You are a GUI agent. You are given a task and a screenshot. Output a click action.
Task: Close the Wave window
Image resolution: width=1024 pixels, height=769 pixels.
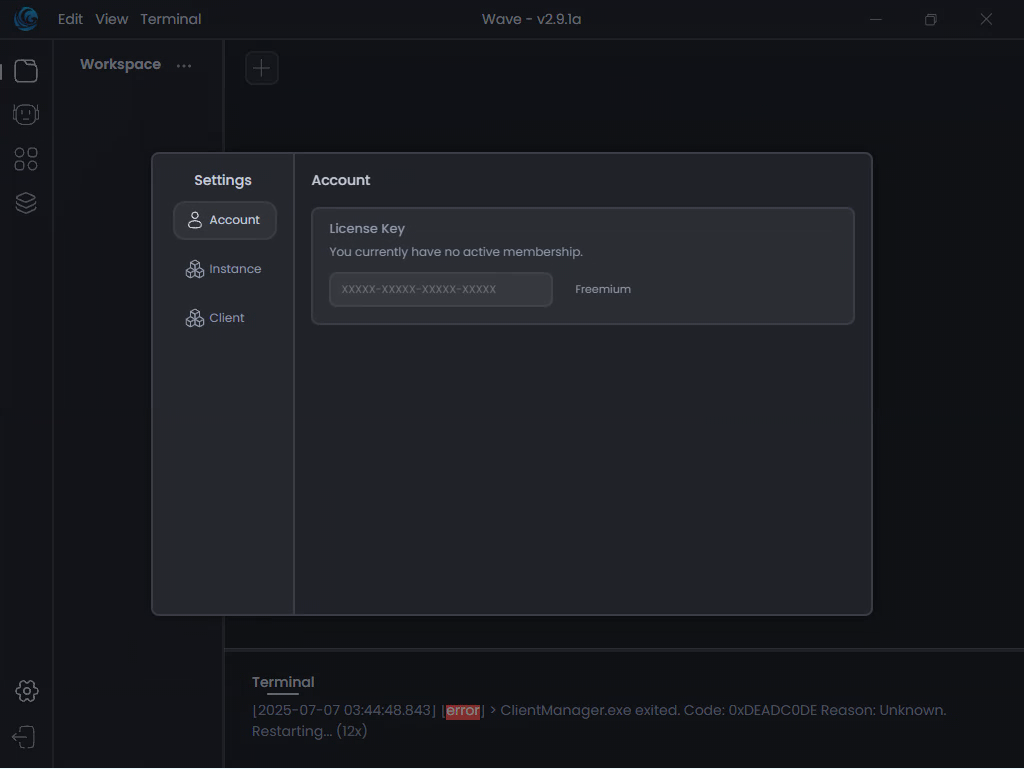tap(986, 19)
